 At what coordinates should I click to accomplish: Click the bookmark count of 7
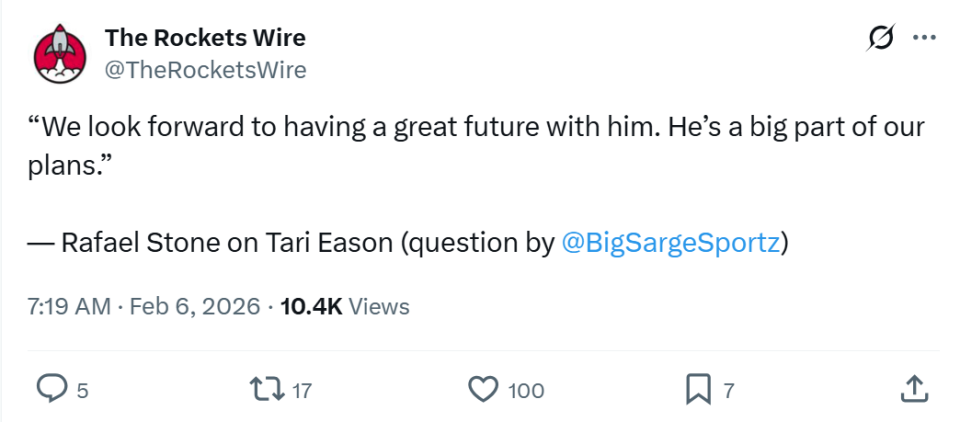729,390
